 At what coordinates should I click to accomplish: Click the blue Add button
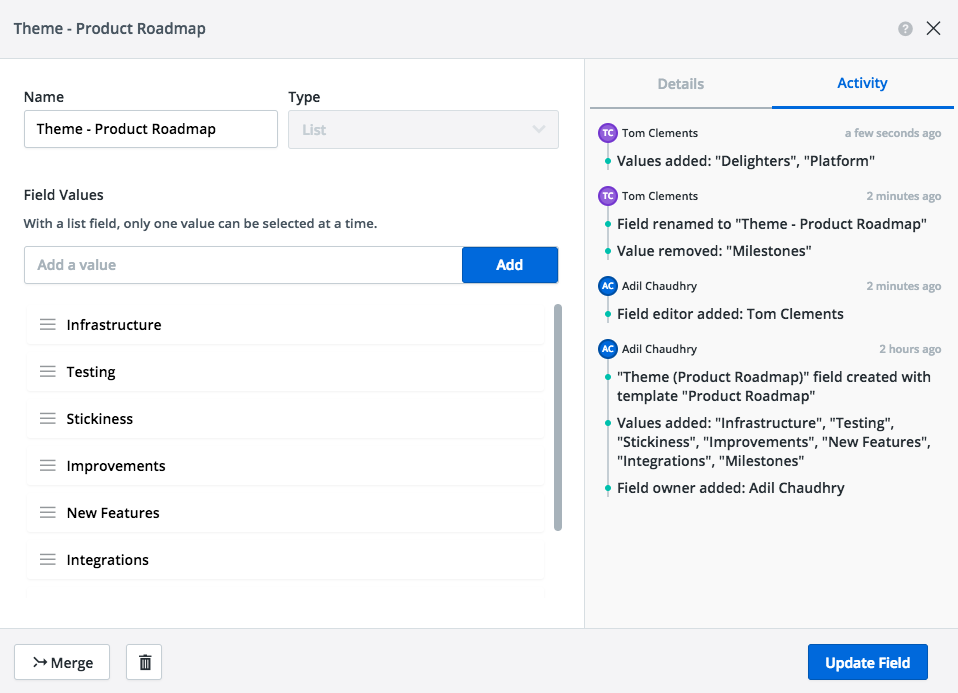pos(509,265)
